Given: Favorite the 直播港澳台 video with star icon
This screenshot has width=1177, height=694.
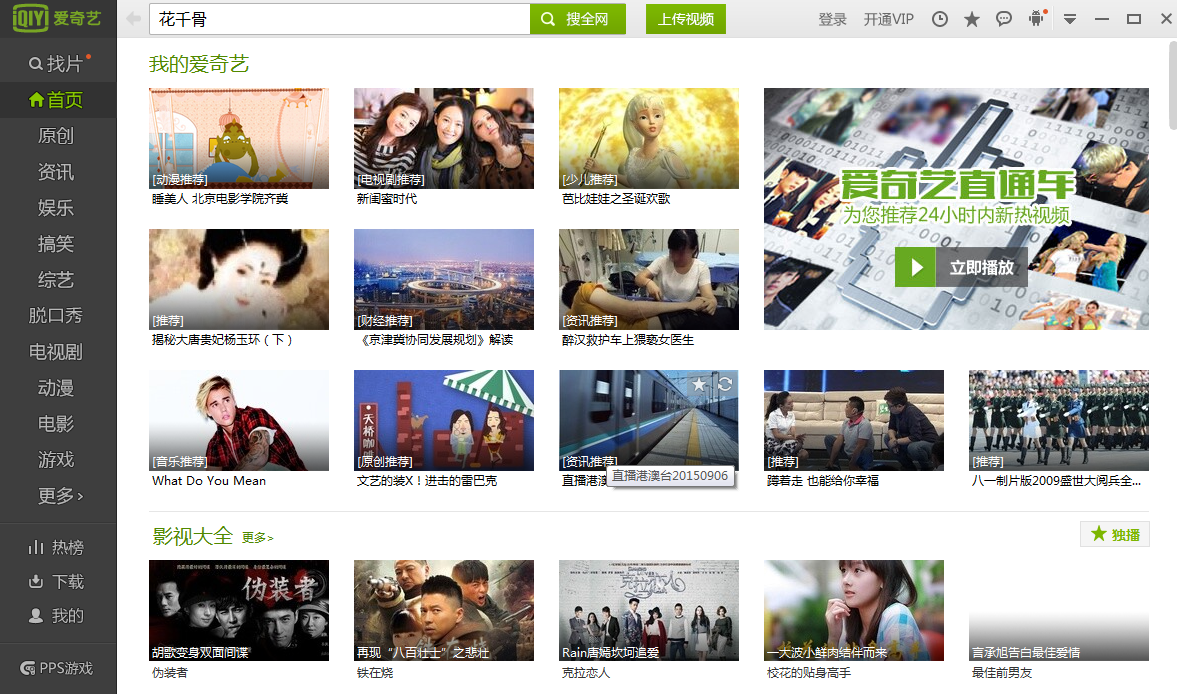Looking at the screenshot, I should pos(699,385).
